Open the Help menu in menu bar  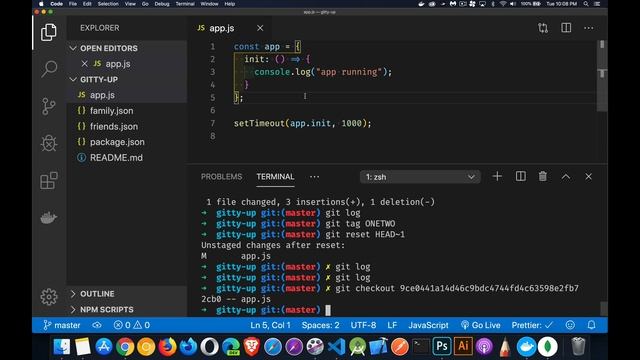(230, 4)
